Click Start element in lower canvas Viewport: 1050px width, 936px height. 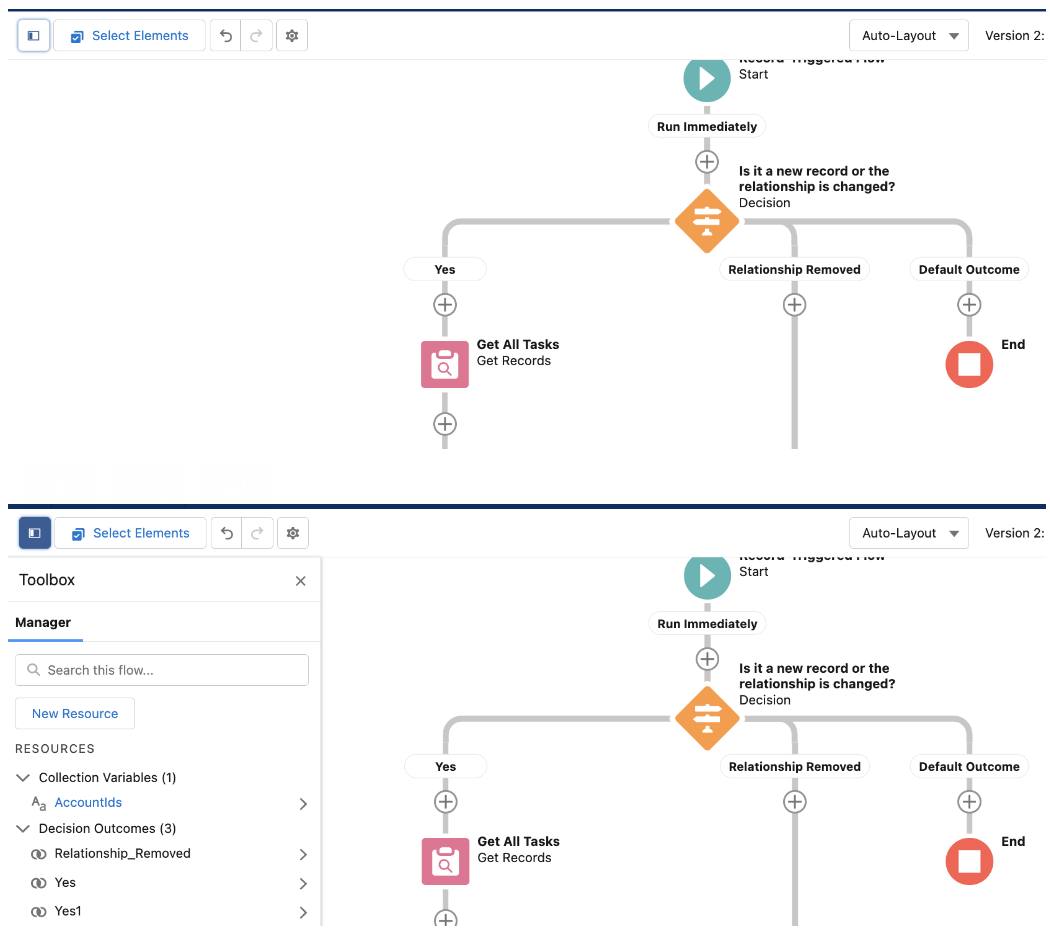point(707,576)
